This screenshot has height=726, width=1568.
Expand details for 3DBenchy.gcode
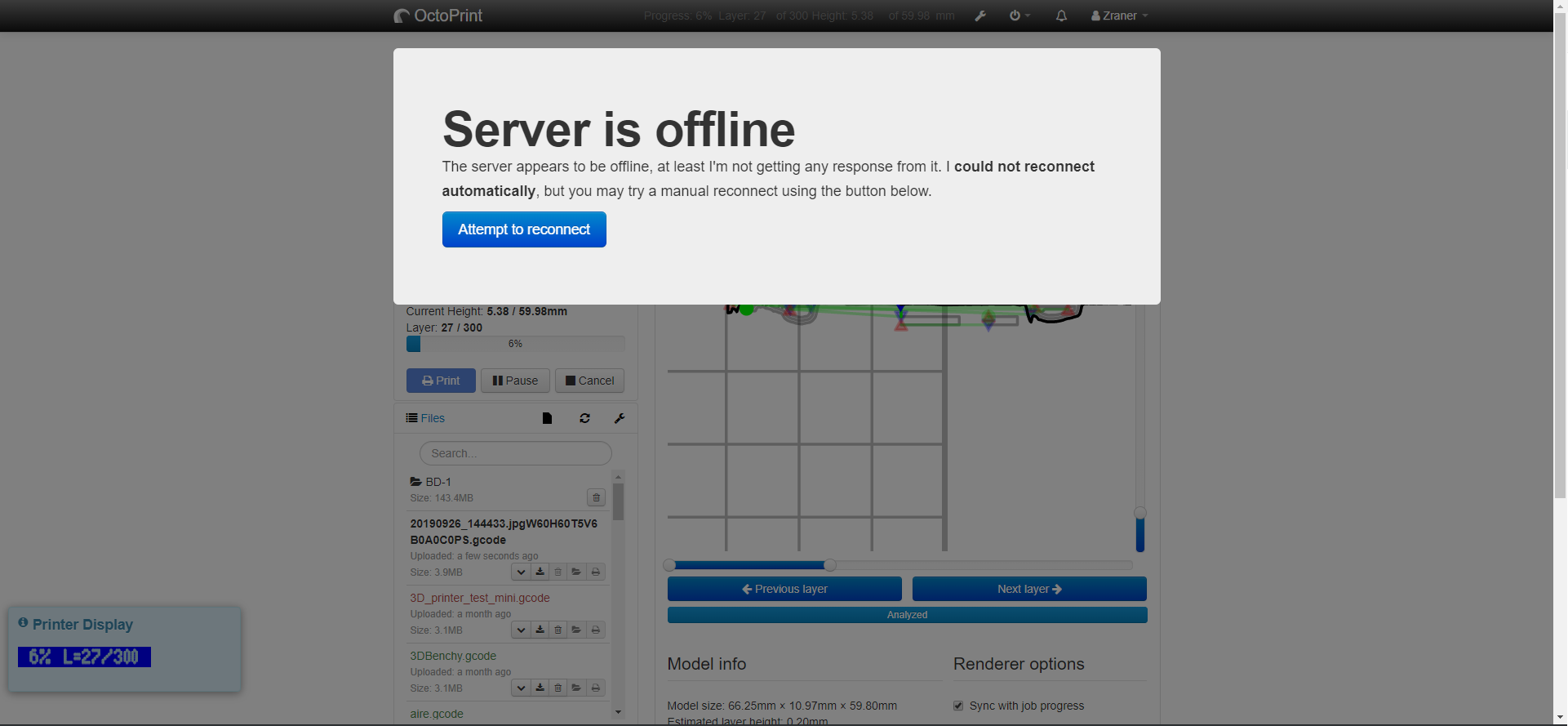[x=521, y=688]
